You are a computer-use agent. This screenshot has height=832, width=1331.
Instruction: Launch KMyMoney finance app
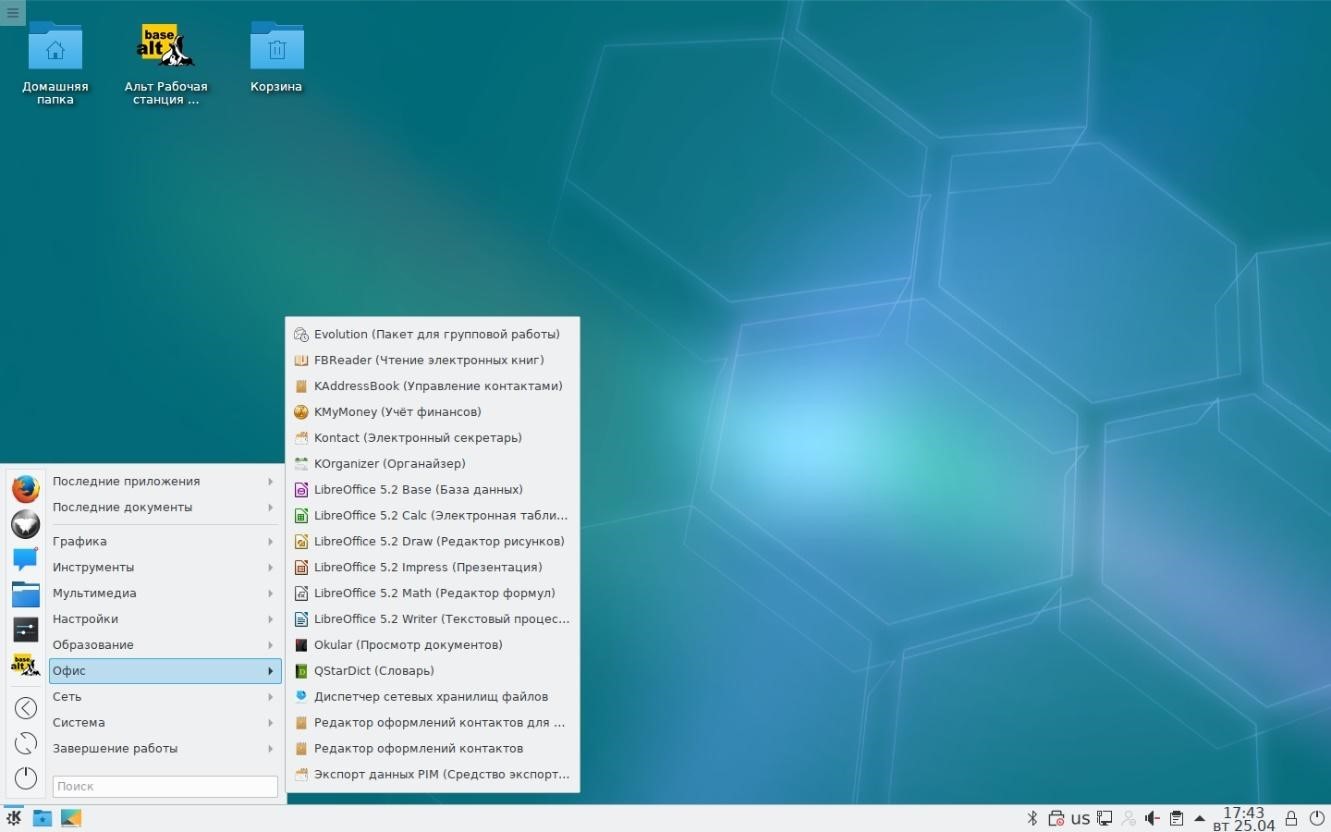(432, 412)
